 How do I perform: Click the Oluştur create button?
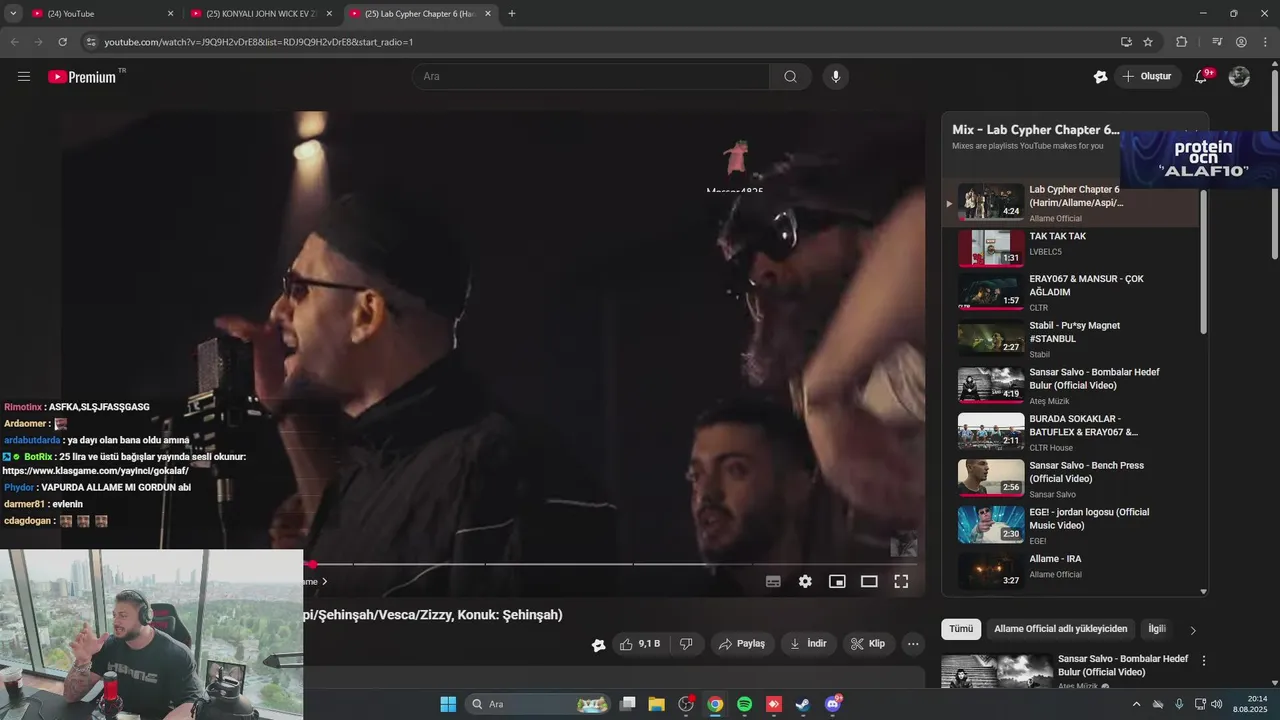1147,77
